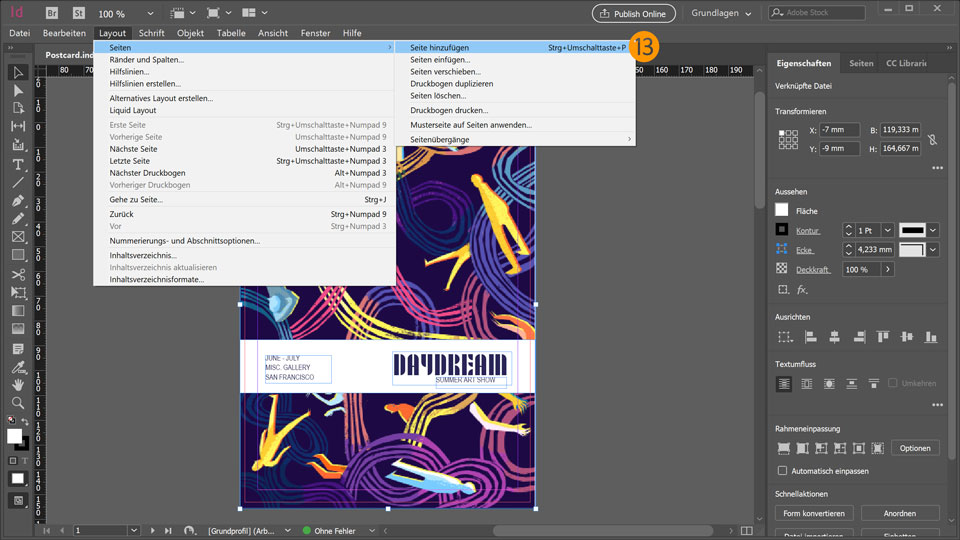Click the Publish Online button
The width and height of the screenshot is (960, 540).
634,13
